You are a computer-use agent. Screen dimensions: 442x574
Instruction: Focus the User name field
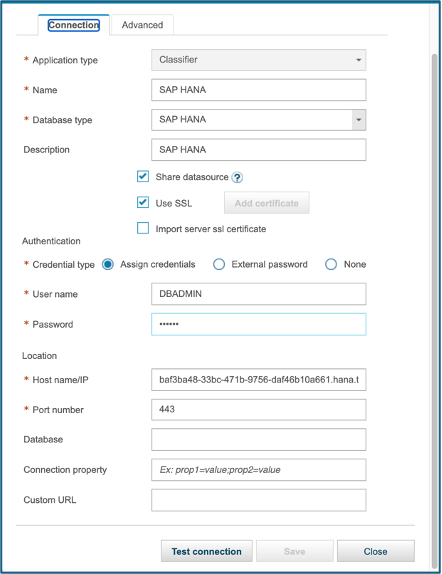click(259, 294)
